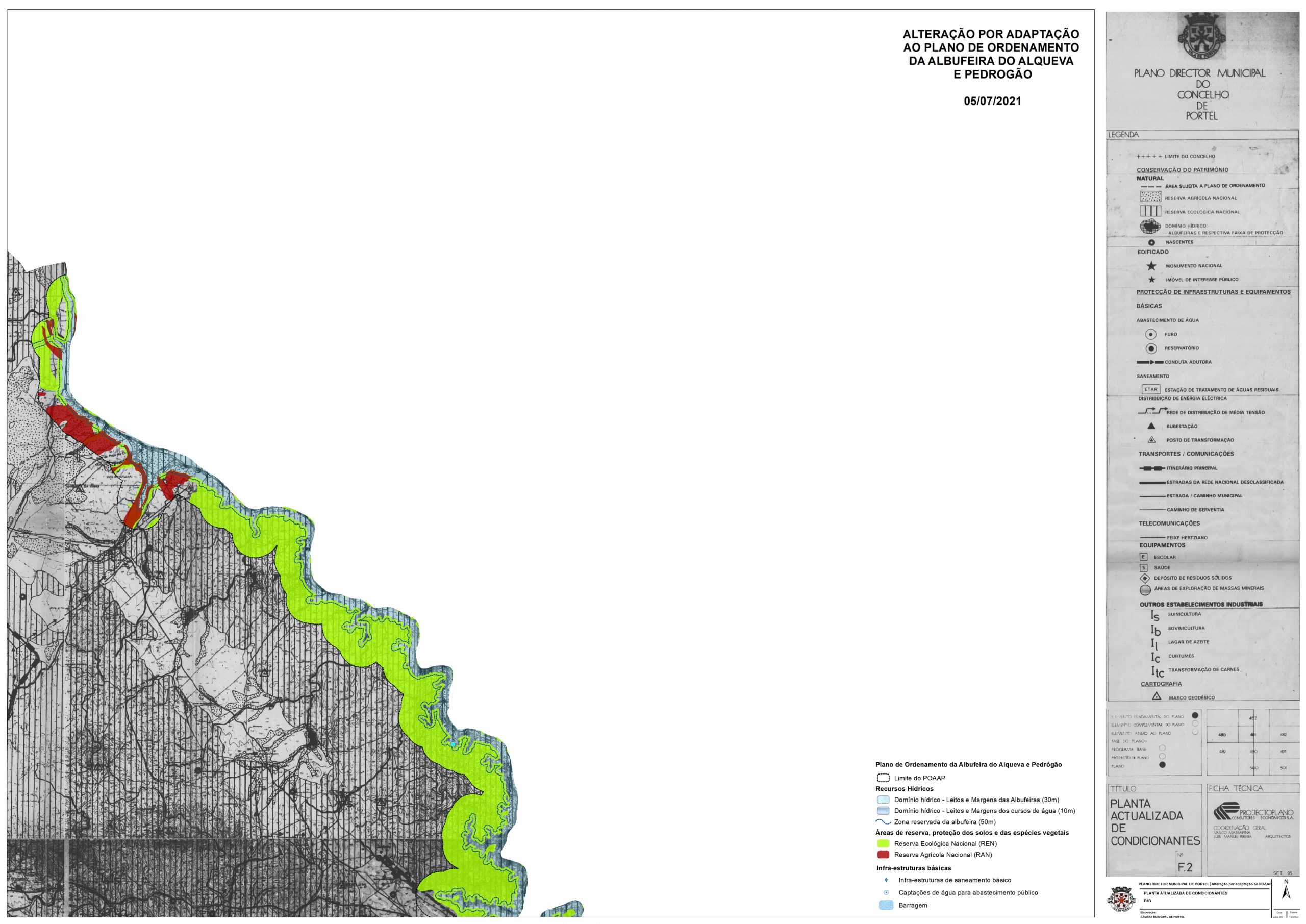Click the Rede de Distribuição de Média Tensão symbol

[1152, 411]
